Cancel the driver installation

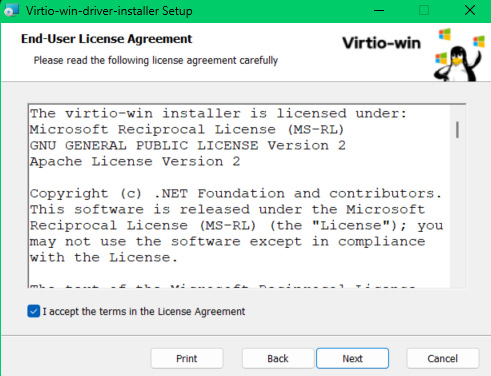443,358
